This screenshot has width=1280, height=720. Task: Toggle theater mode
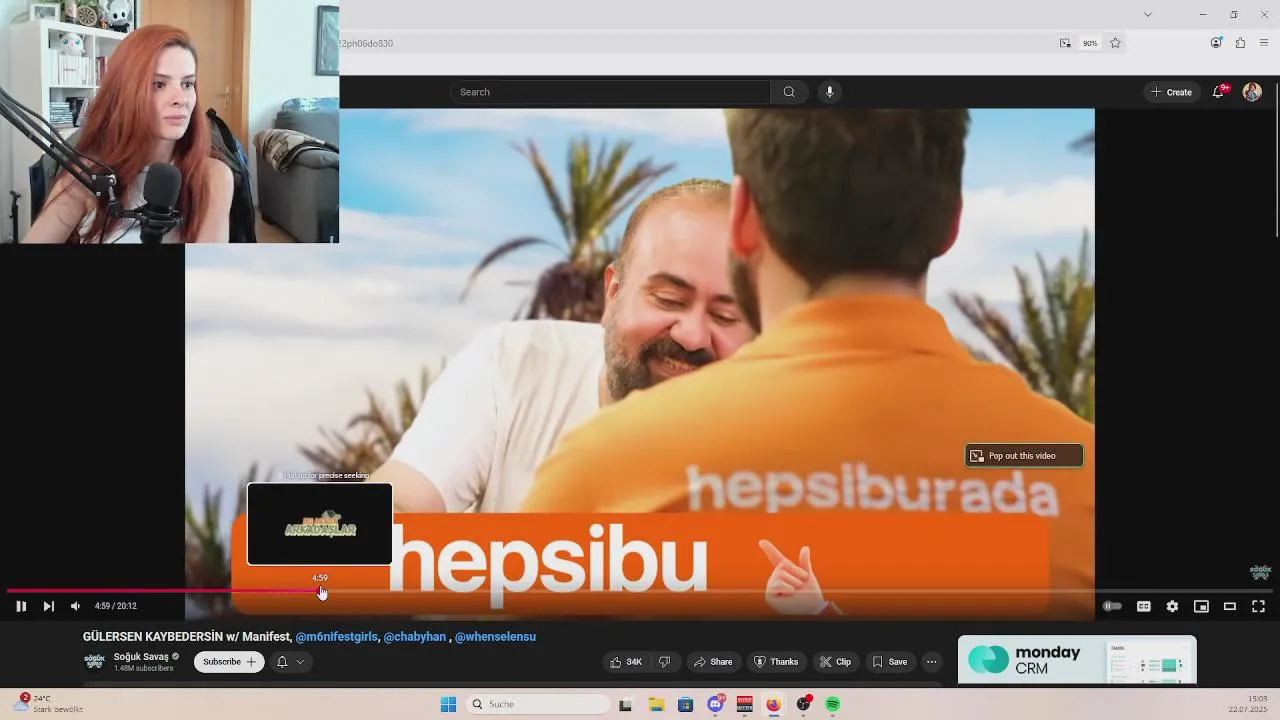pos(1230,606)
